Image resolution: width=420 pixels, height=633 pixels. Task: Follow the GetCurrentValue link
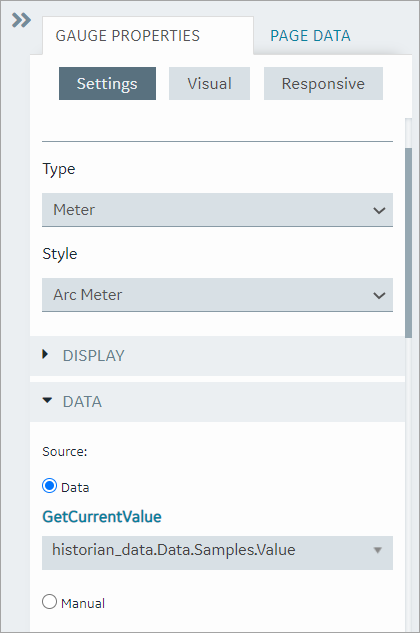pos(102,517)
